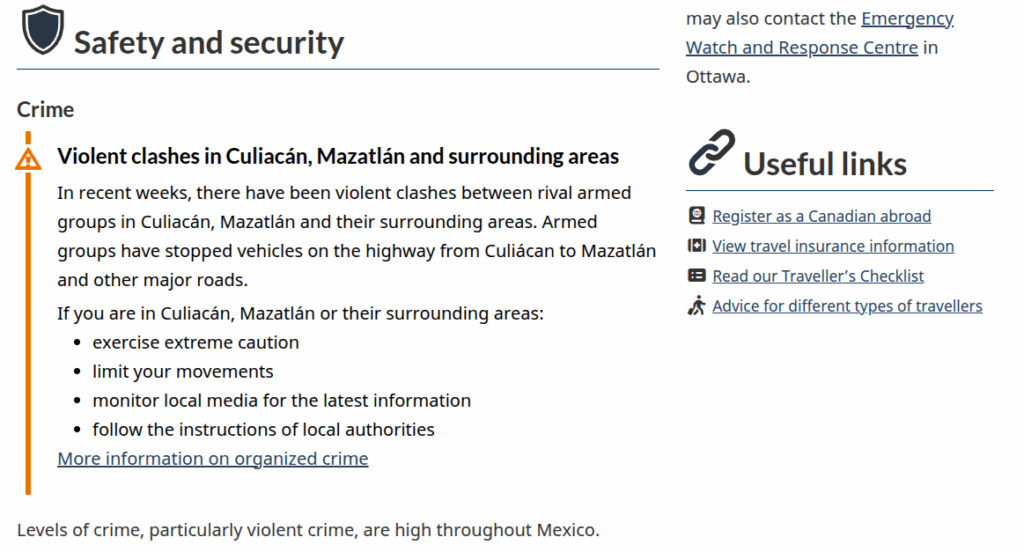Click the exercise extreme caution bullet
This screenshot has height=552, width=1024.
[x=195, y=342]
